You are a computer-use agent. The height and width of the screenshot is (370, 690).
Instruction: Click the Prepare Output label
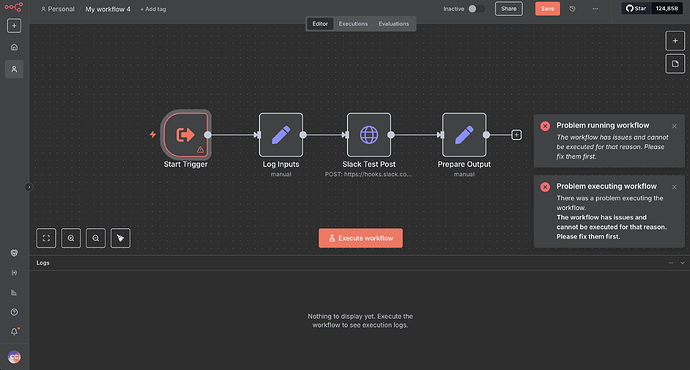pos(464,164)
